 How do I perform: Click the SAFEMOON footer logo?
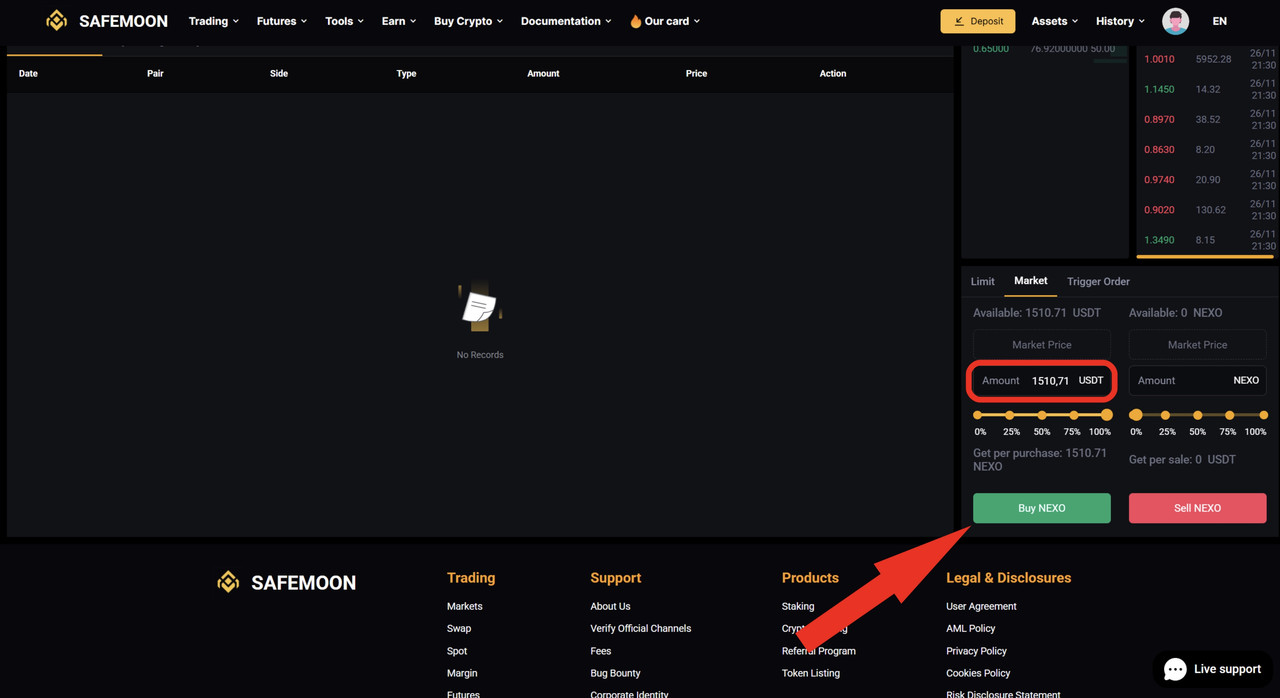(287, 582)
